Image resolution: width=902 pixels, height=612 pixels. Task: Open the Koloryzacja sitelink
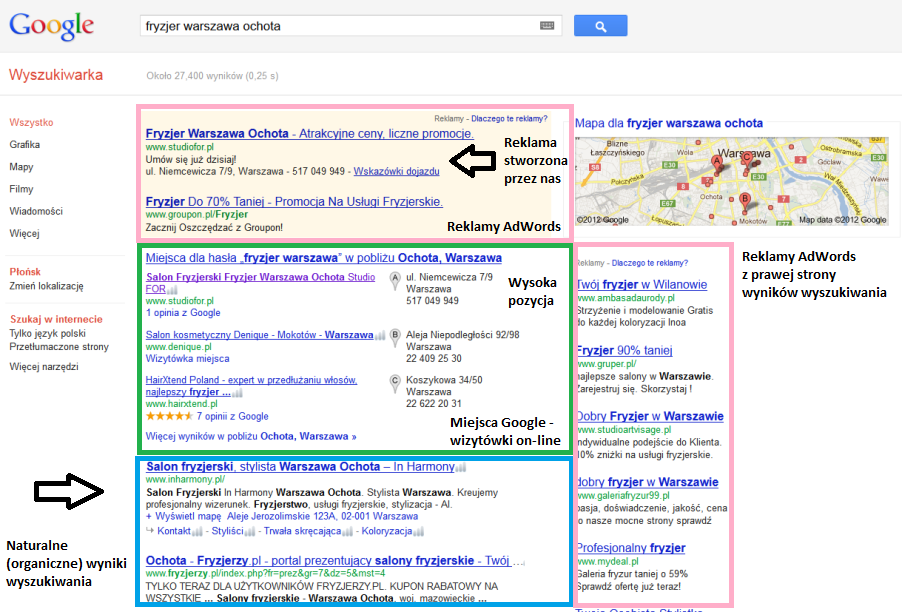click(x=387, y=531)
